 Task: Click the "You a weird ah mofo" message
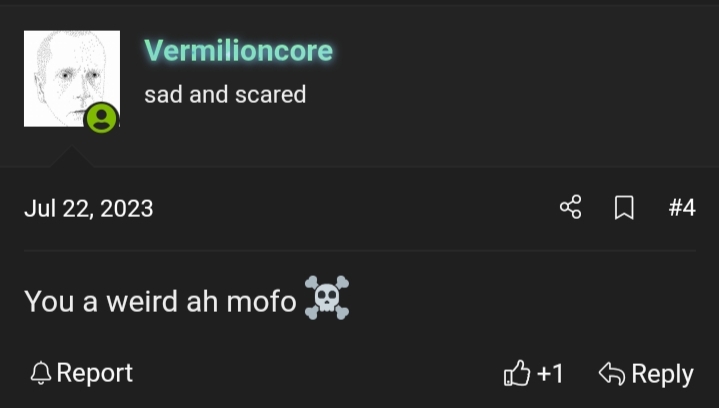[x=160, y=301]
